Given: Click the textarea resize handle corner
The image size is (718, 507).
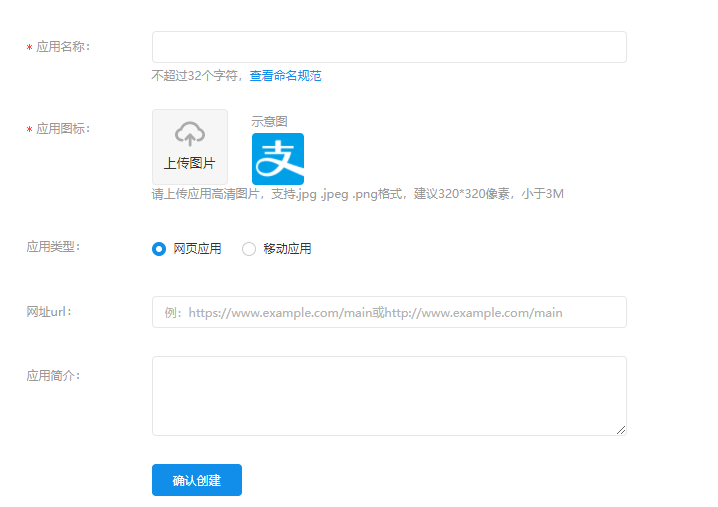Looking at the screenshot, I should 621,430.
